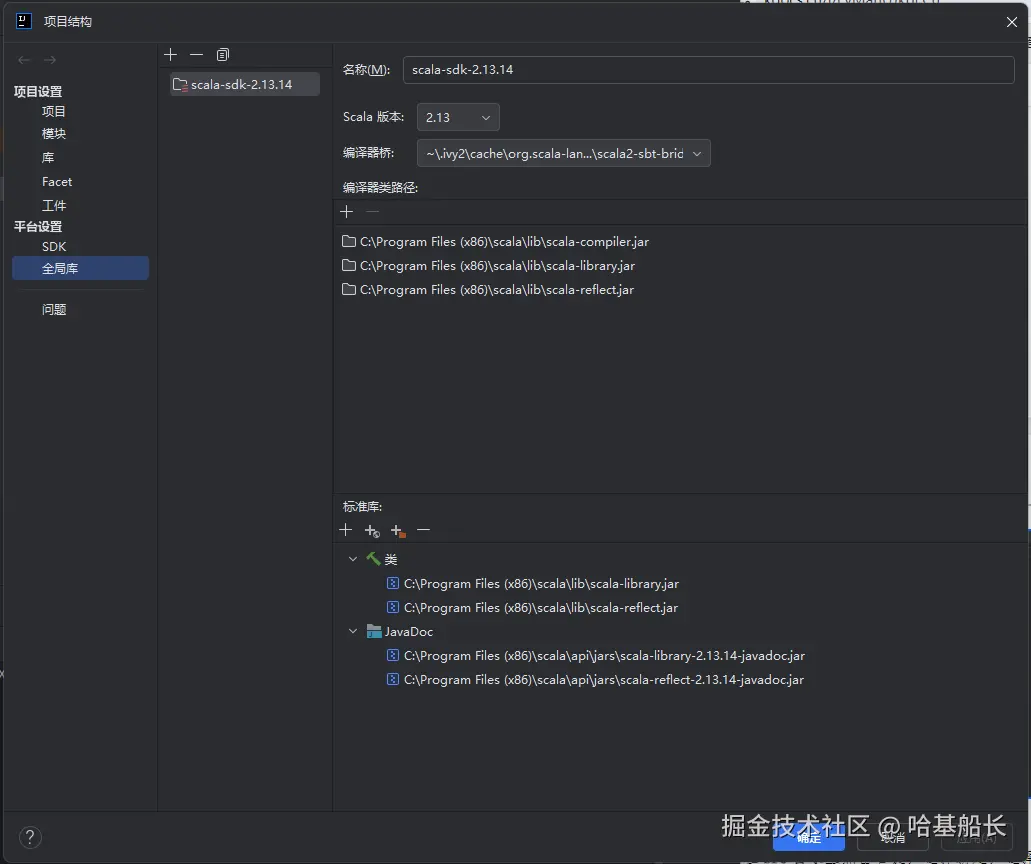Add excluded root to standard library
The height and width of the screenshot is (864, 1031).
(398, 531)
